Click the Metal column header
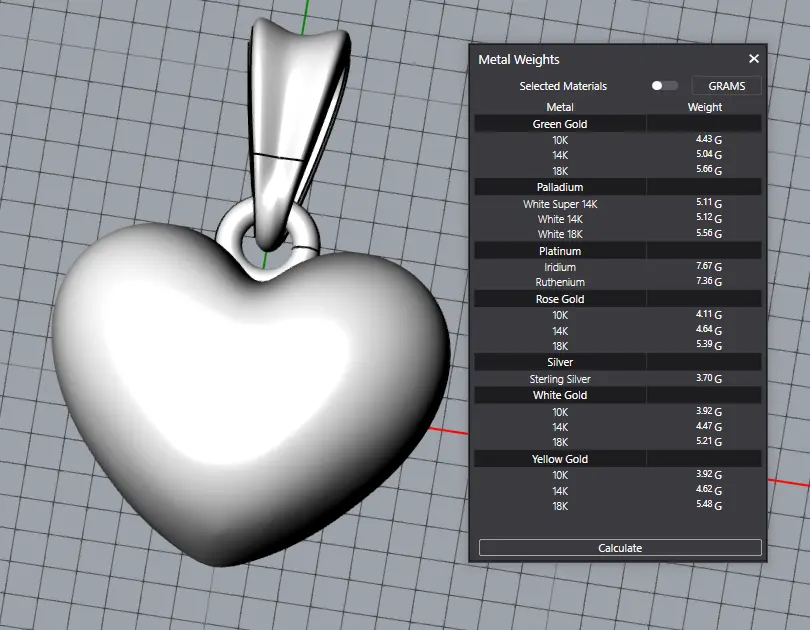810x630 pixels. click(x=560, y=107)
